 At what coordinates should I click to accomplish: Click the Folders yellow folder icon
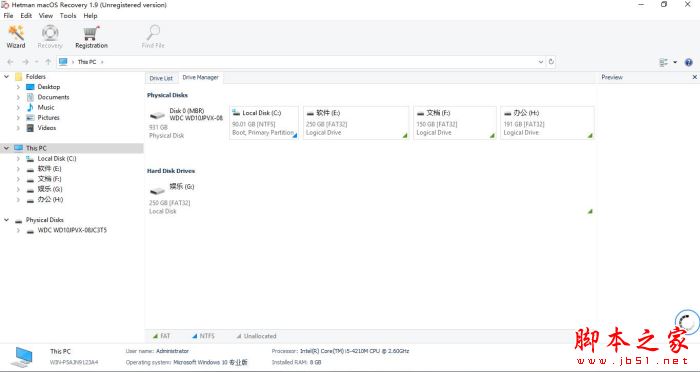pos(18,77)
